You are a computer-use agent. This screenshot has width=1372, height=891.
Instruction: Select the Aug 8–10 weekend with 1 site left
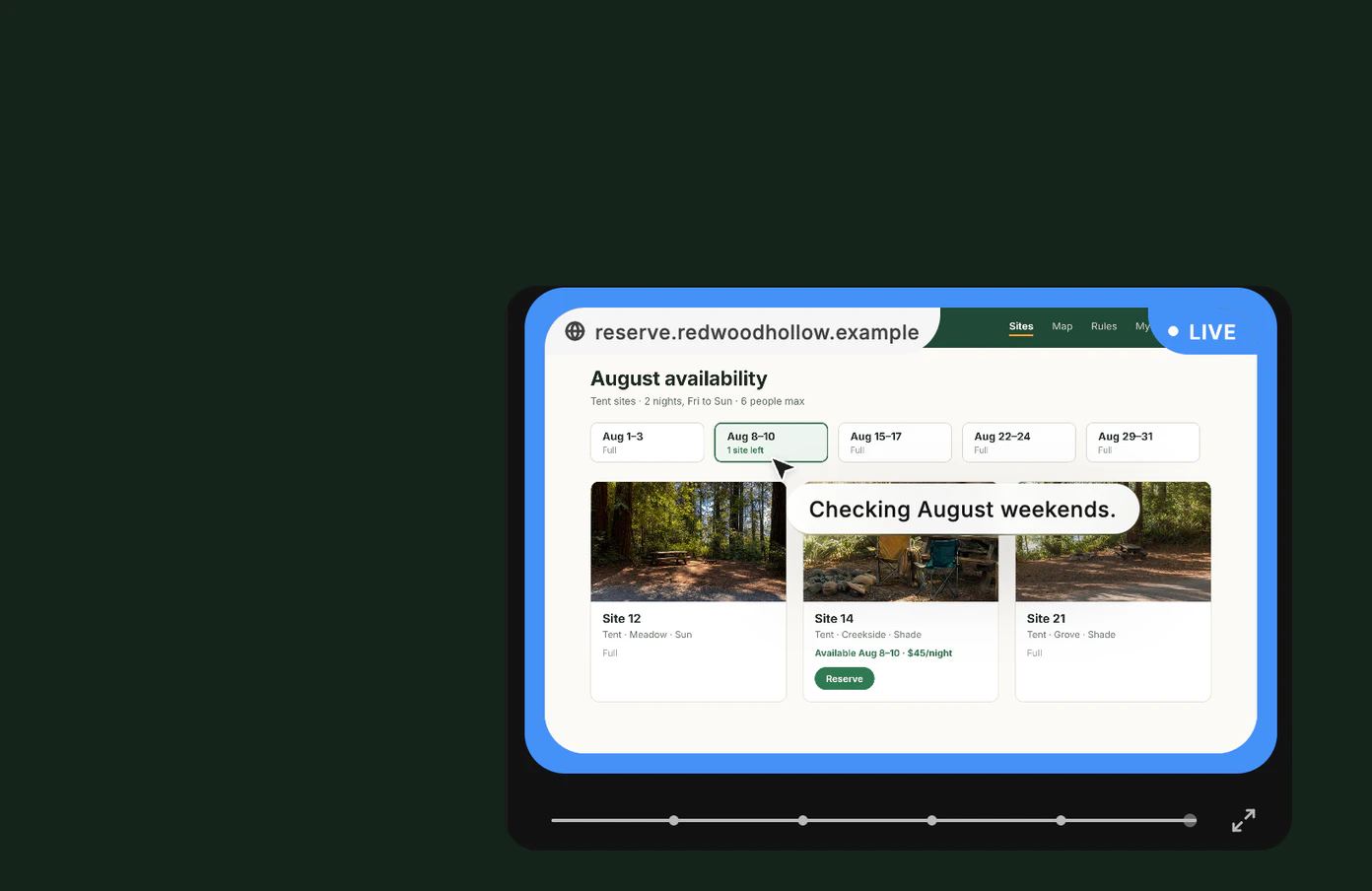(771, 443)
